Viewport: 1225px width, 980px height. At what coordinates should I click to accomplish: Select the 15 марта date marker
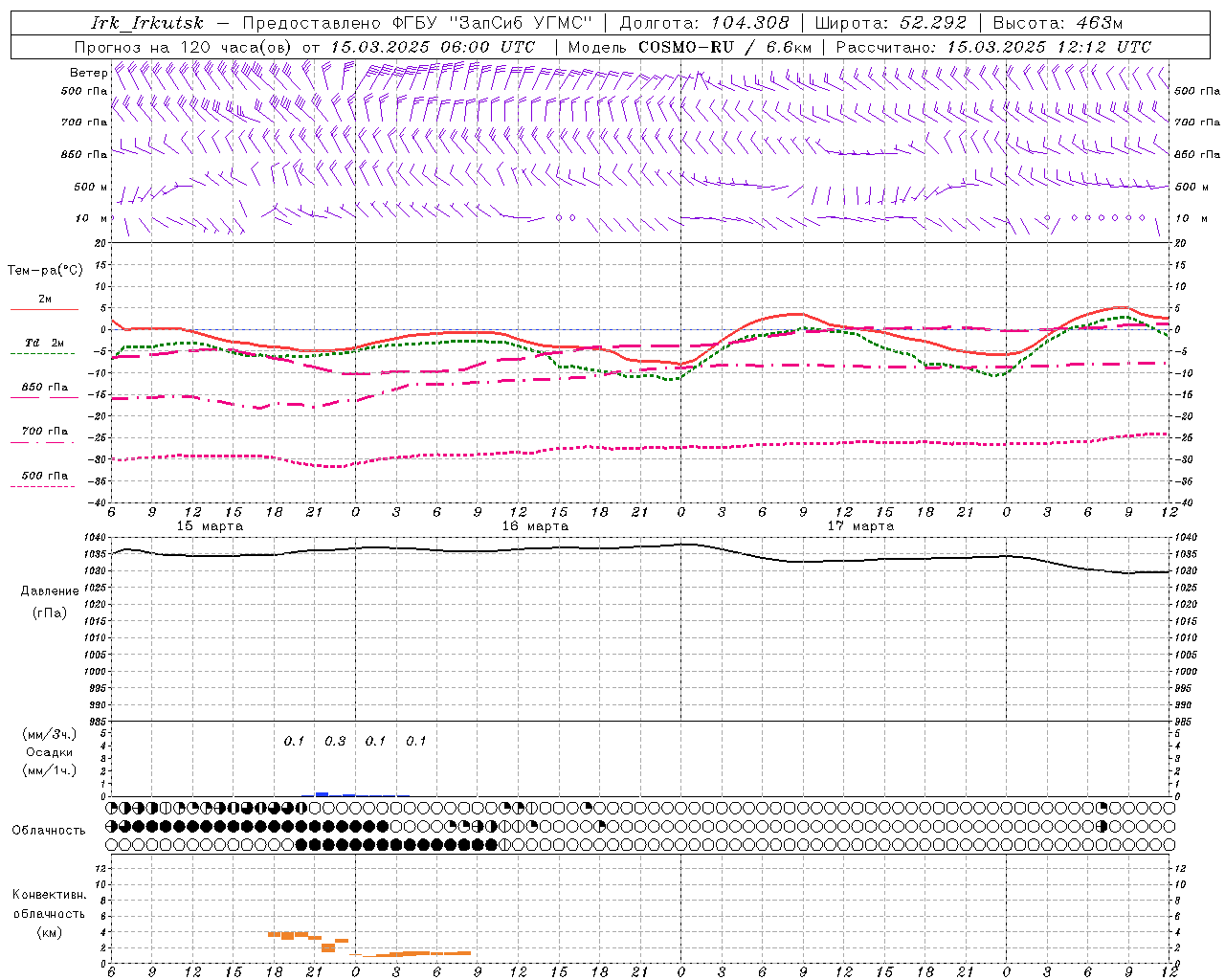pos(210,526)
